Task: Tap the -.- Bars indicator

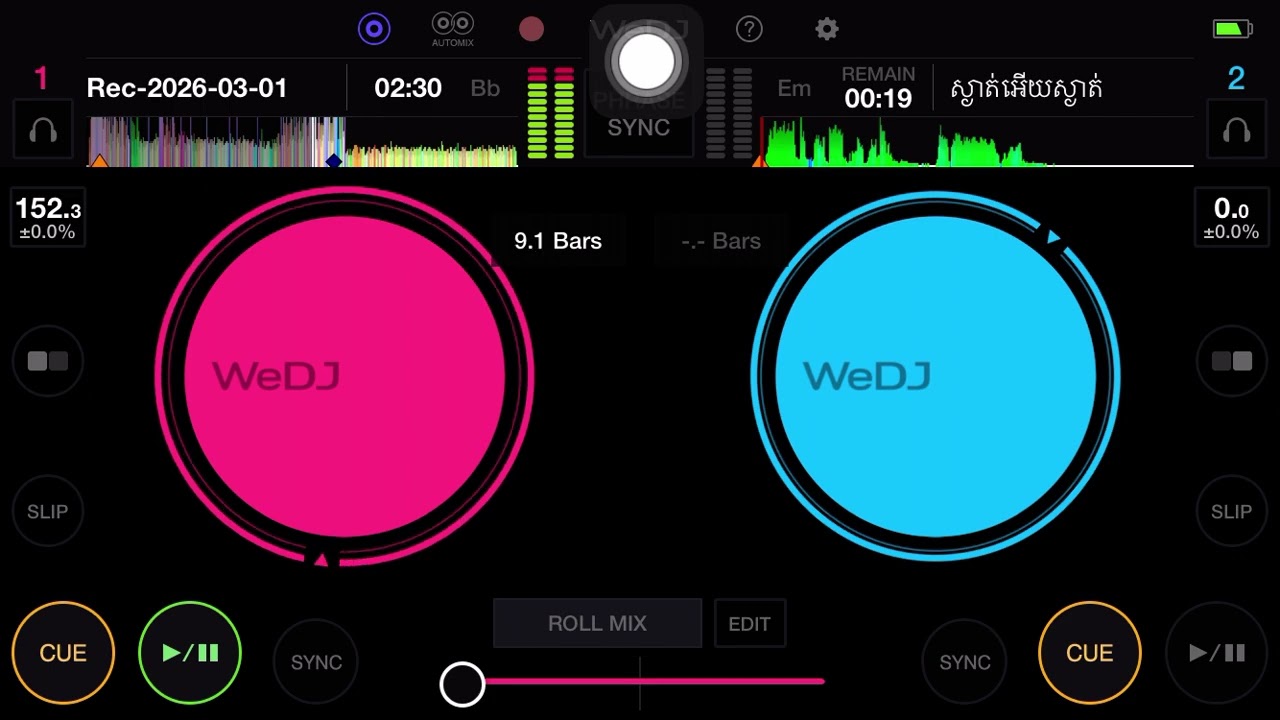Action: click(721, 241)
